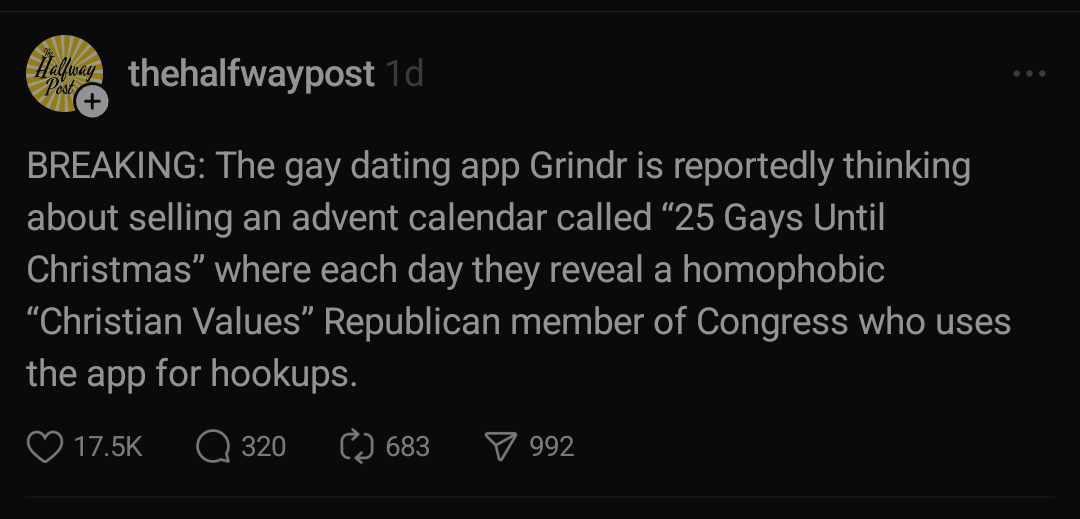
Task: Like the post with the heart icon
Action: (45, 447)
